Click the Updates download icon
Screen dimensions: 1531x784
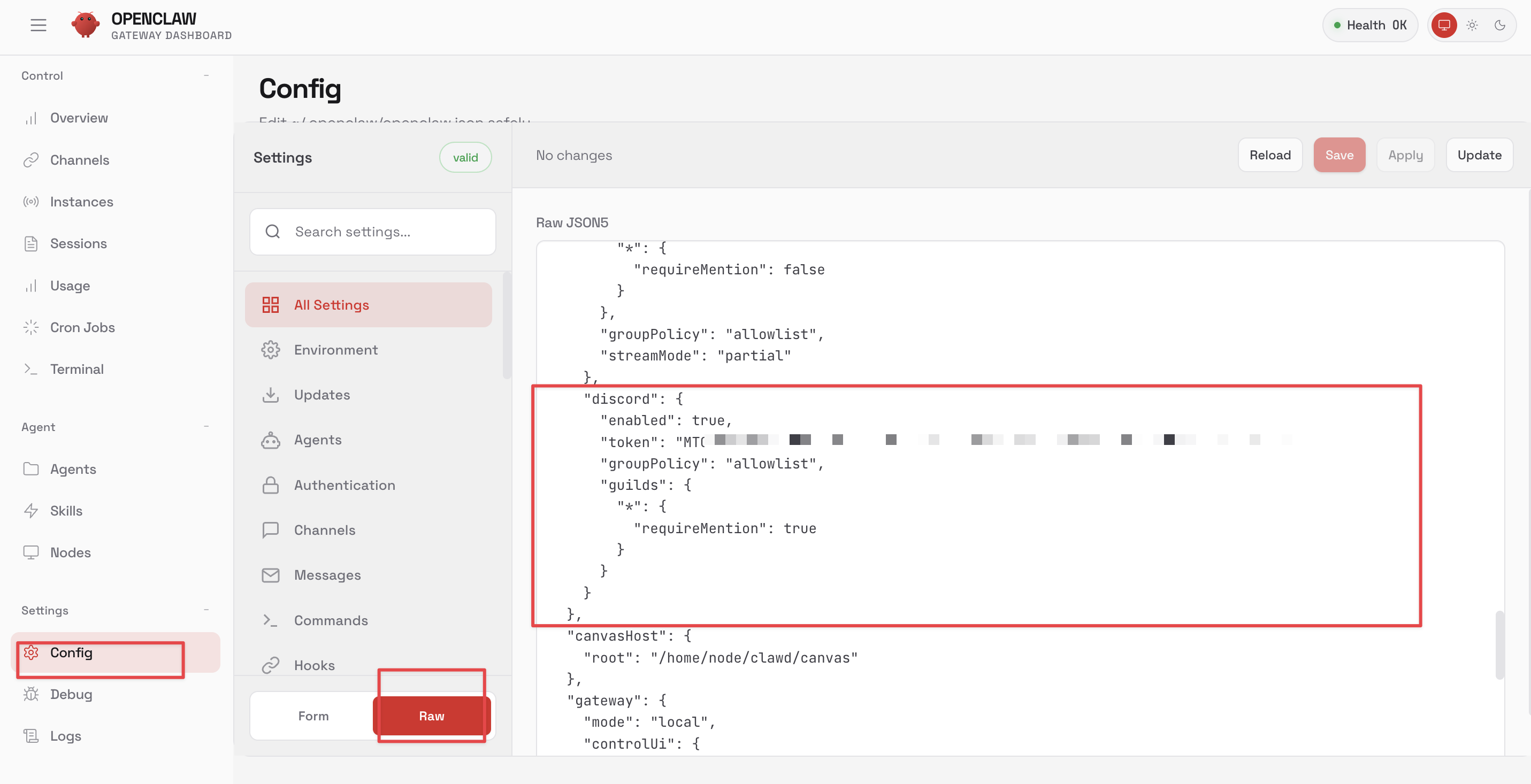pyautogui.click(x=271, y=395)
